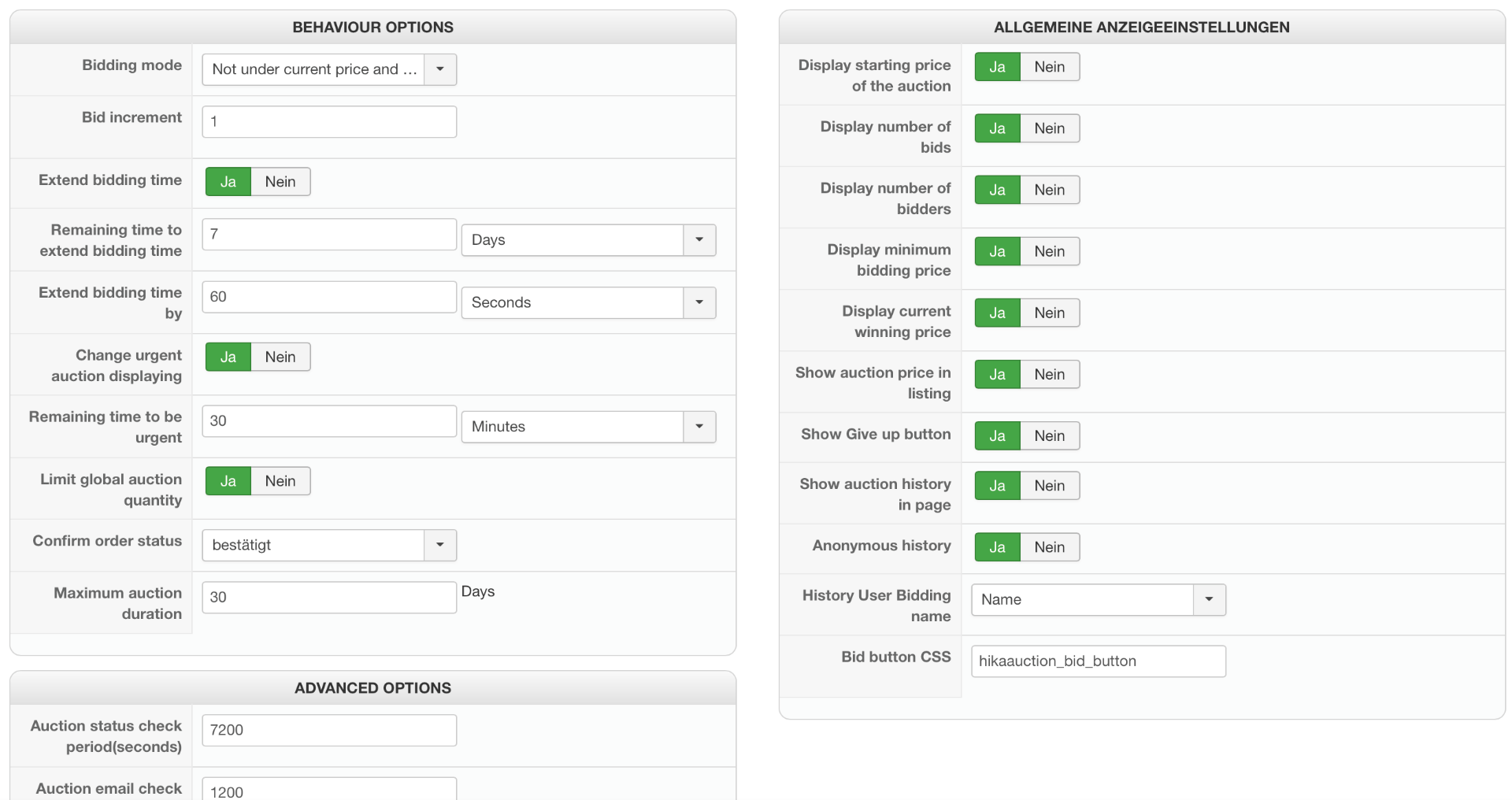
Task: Choose Ja for Display number of bidders
Action: click(x=997, y=190)
